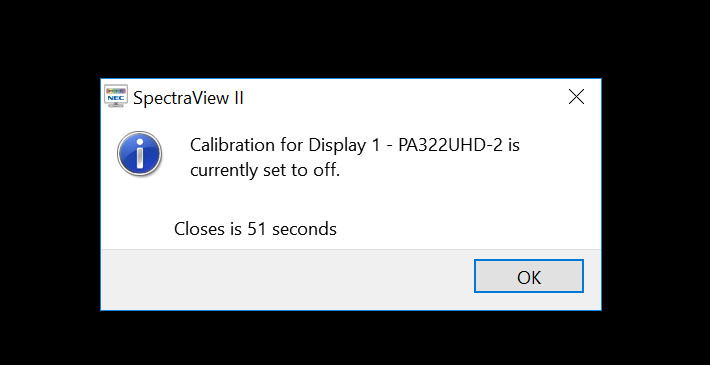Viewport: 710px width, 365px height.
Task: Confirm the message with the OK button
Action: pyautogui.click(x=529, y=276)
